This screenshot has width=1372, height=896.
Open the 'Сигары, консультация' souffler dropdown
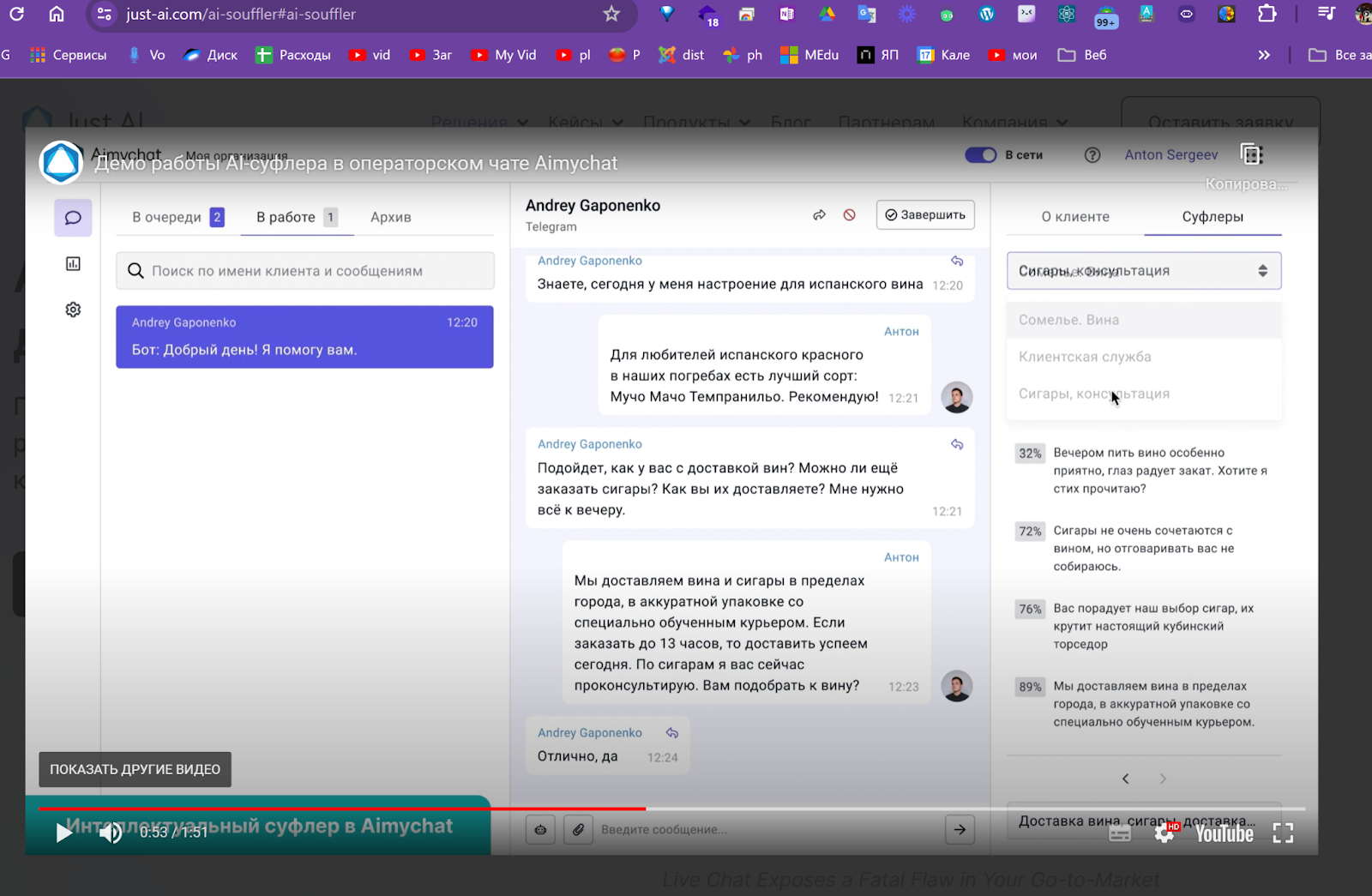coord(1144,271)
